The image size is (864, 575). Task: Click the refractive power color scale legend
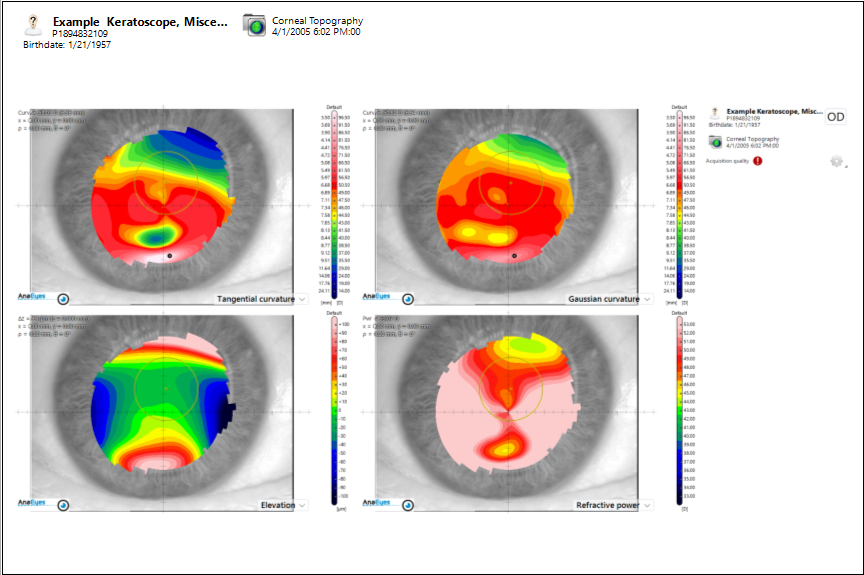(677, 410)
